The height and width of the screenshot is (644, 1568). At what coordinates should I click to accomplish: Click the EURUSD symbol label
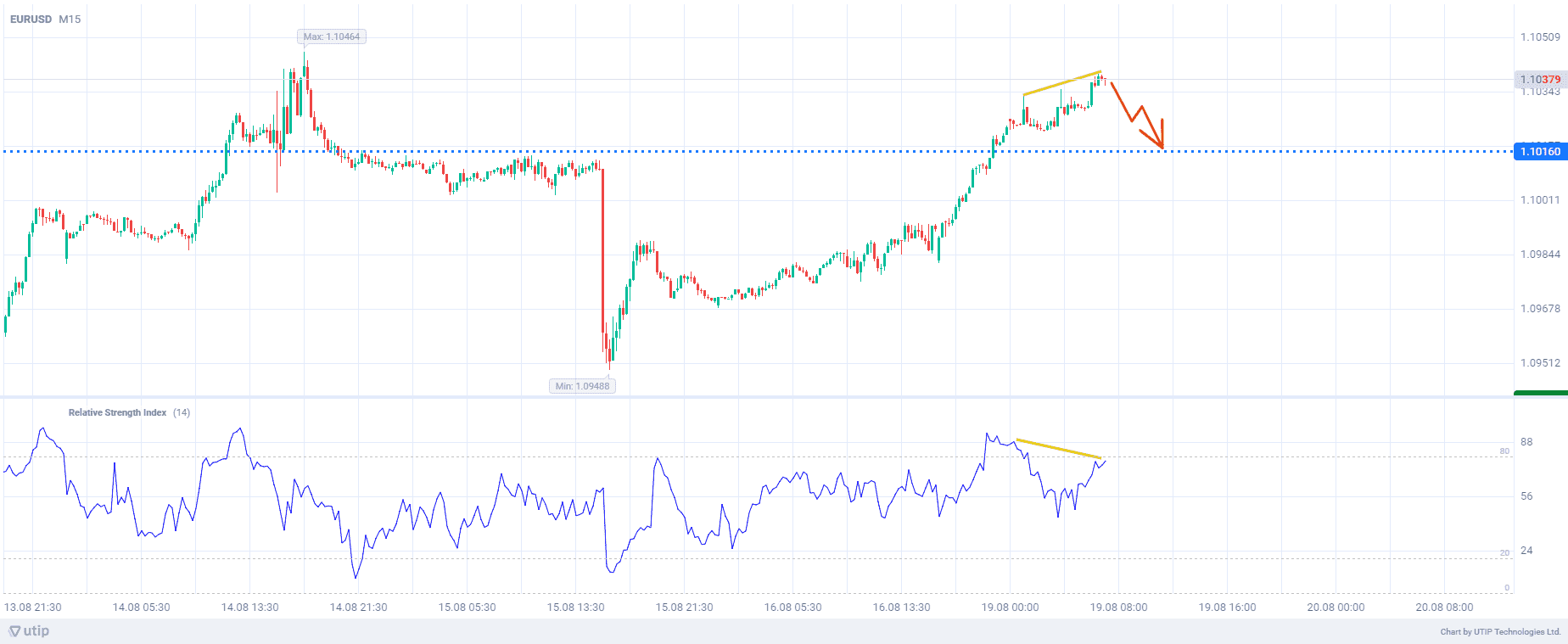31,19
